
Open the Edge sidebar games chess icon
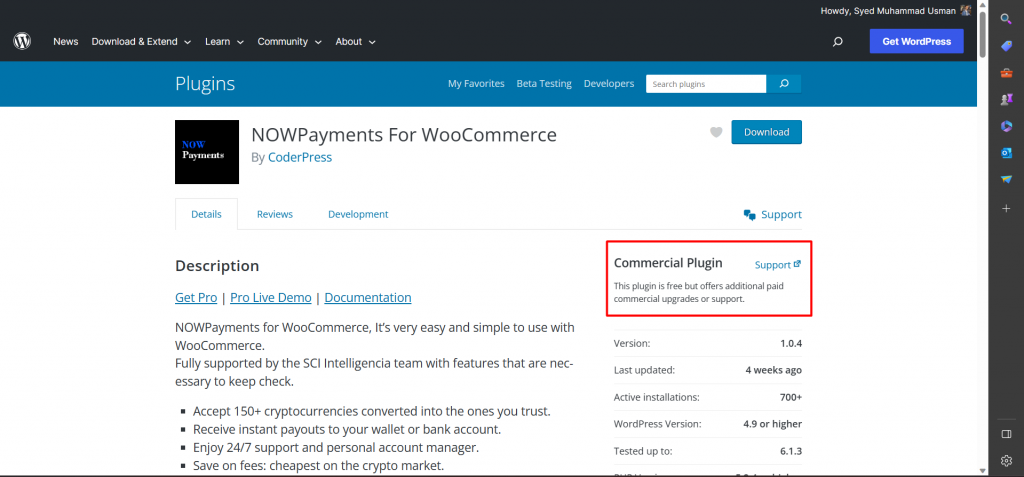pos(1006,99)
